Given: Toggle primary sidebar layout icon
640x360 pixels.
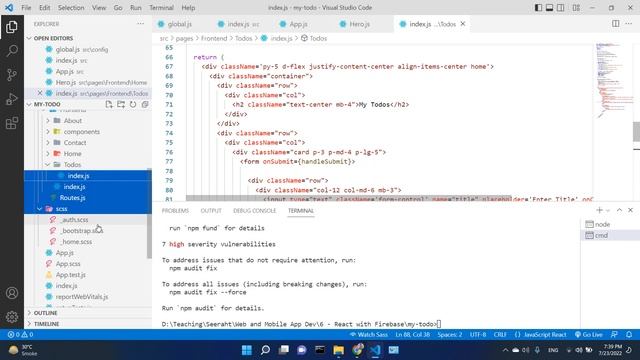Looking at the screenshot, I should 538,7.
